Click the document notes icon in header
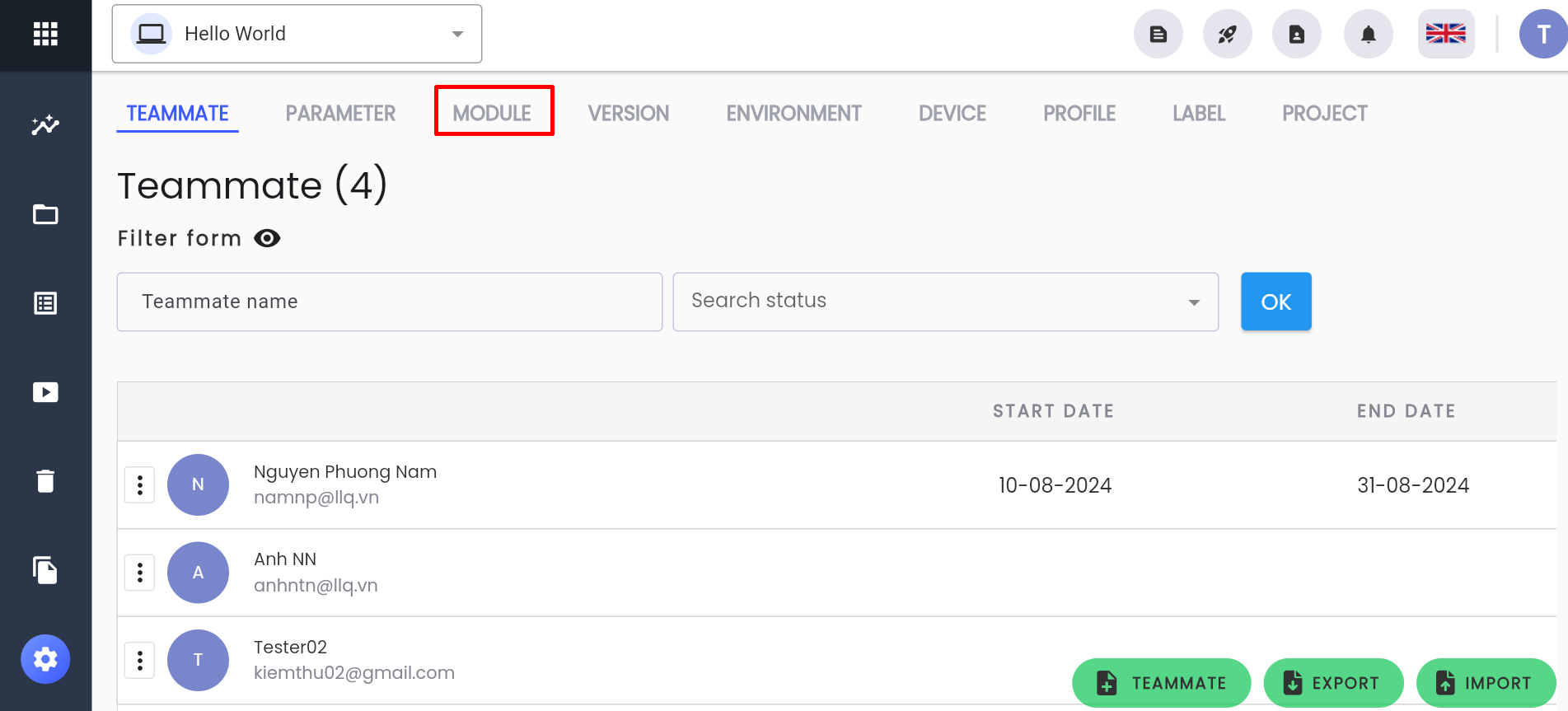 point(1158,34)
